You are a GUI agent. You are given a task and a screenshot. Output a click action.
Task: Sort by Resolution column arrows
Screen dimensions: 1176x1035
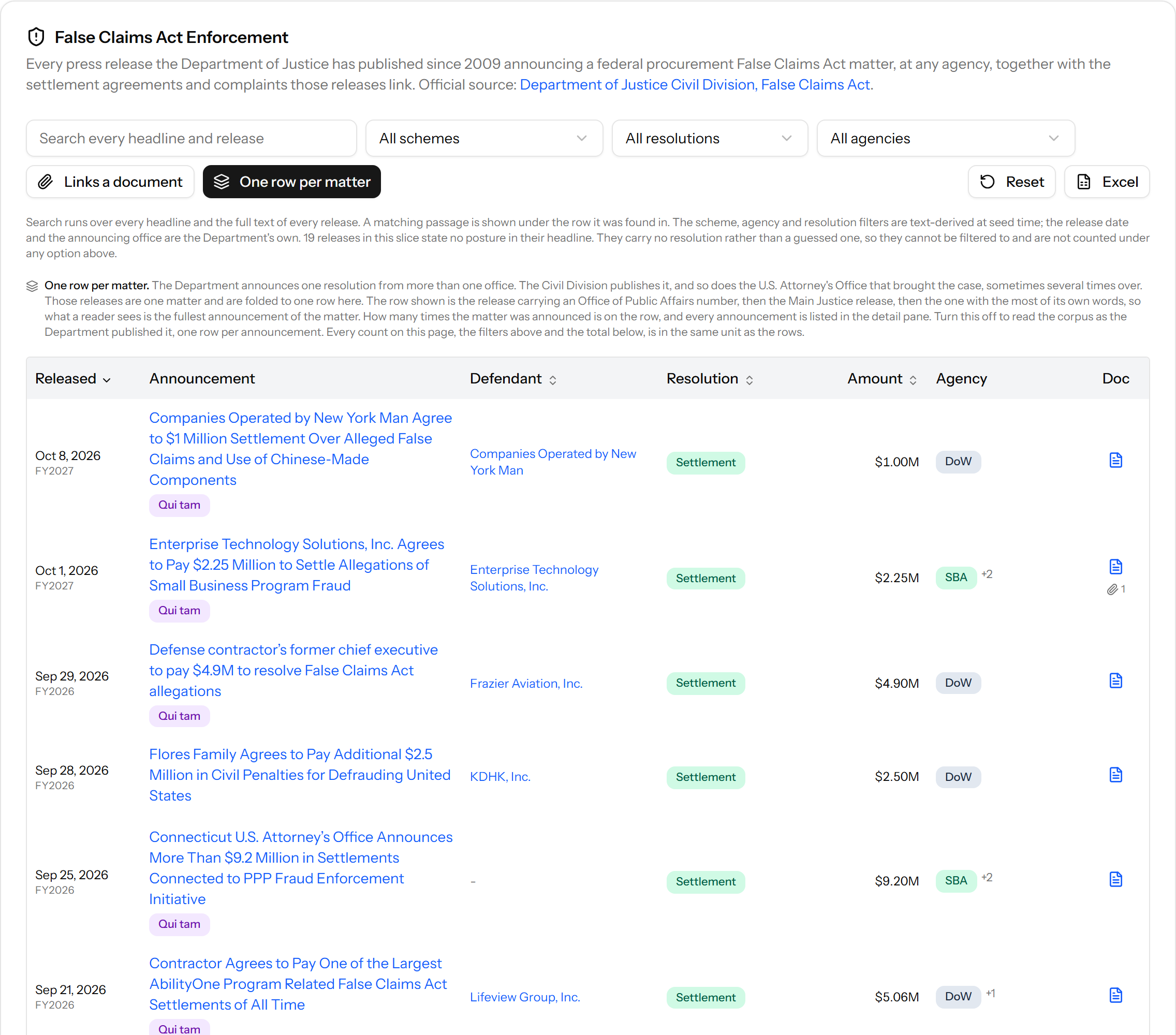749,380
